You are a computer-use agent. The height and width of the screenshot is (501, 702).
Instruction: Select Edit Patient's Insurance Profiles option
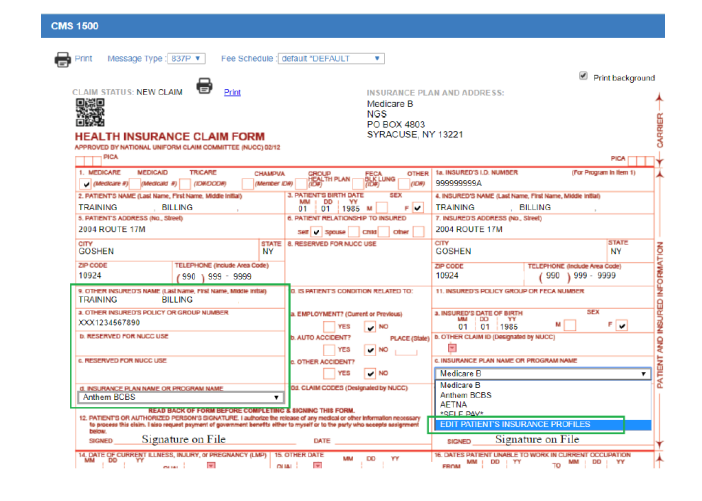pyautogui.click(x=516, y=424)
